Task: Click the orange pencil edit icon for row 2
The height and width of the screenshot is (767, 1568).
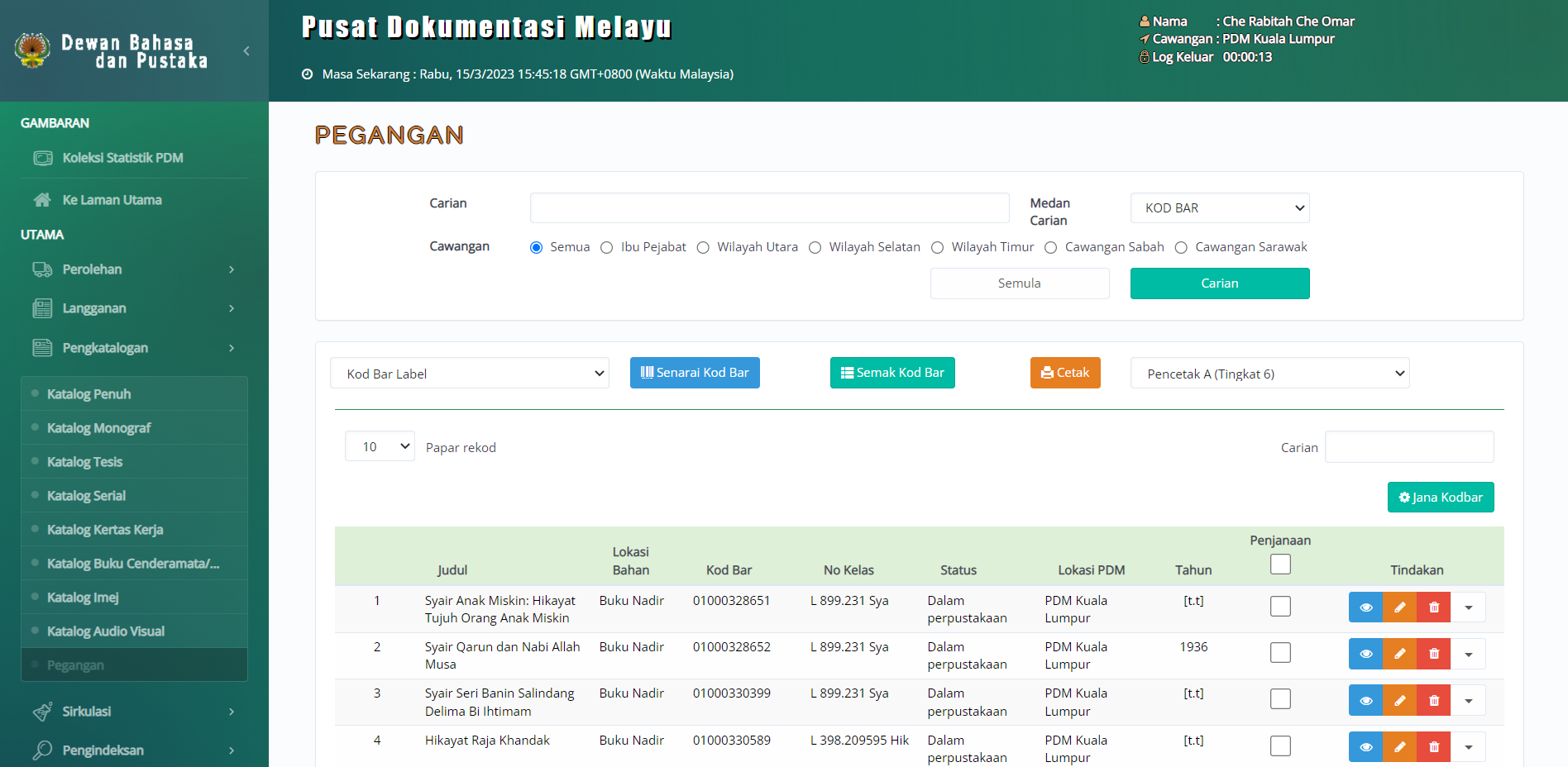Action: pos(1399,654)
